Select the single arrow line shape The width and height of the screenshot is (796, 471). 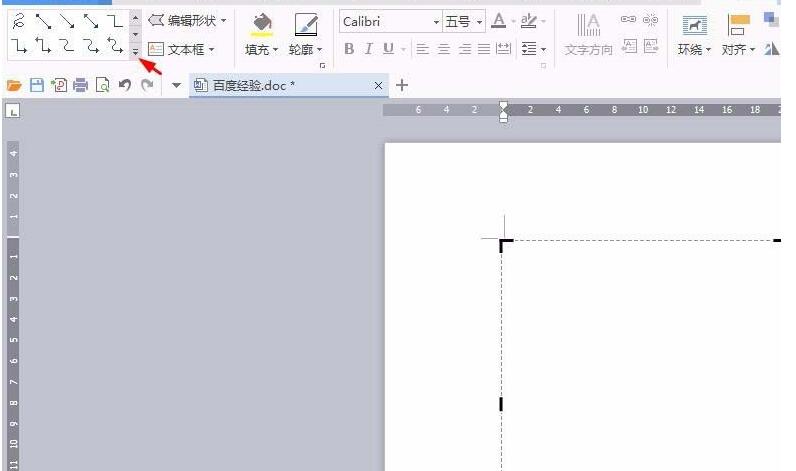[x=67, y=21]
